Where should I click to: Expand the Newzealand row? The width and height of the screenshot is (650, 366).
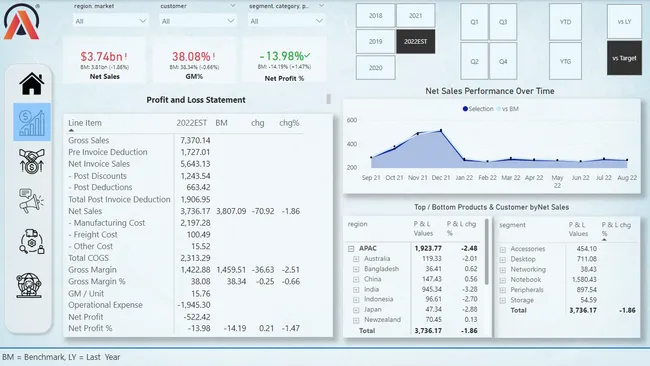tap(356, 320)
